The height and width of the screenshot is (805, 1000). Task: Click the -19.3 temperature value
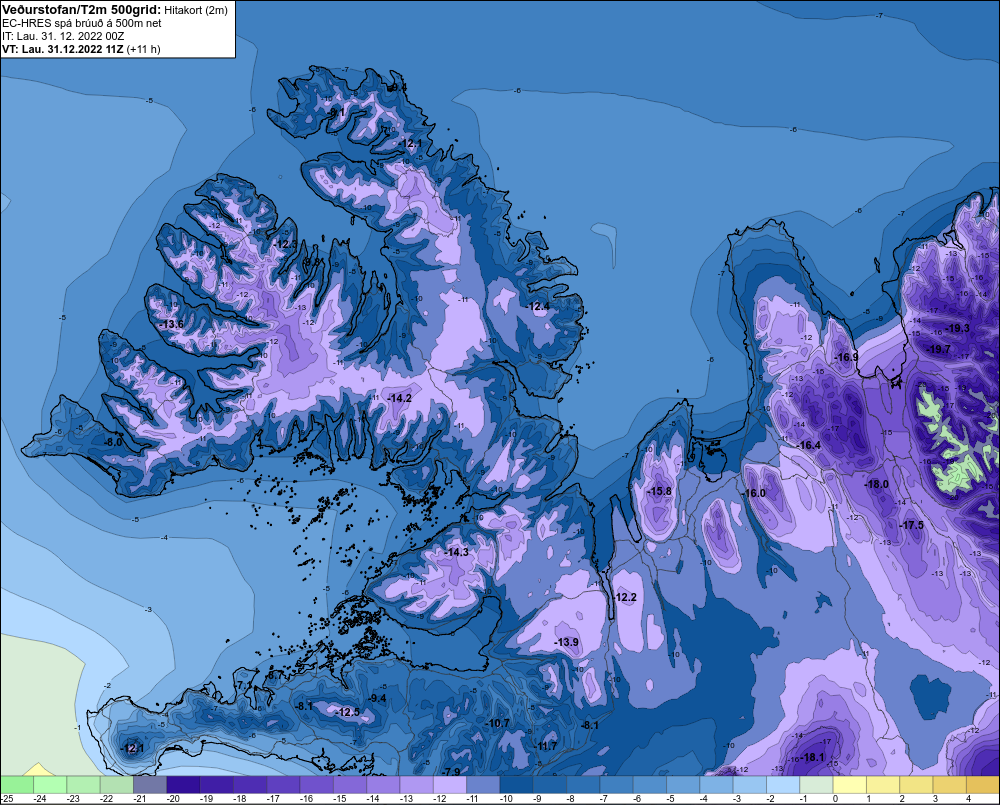point(957,328)
